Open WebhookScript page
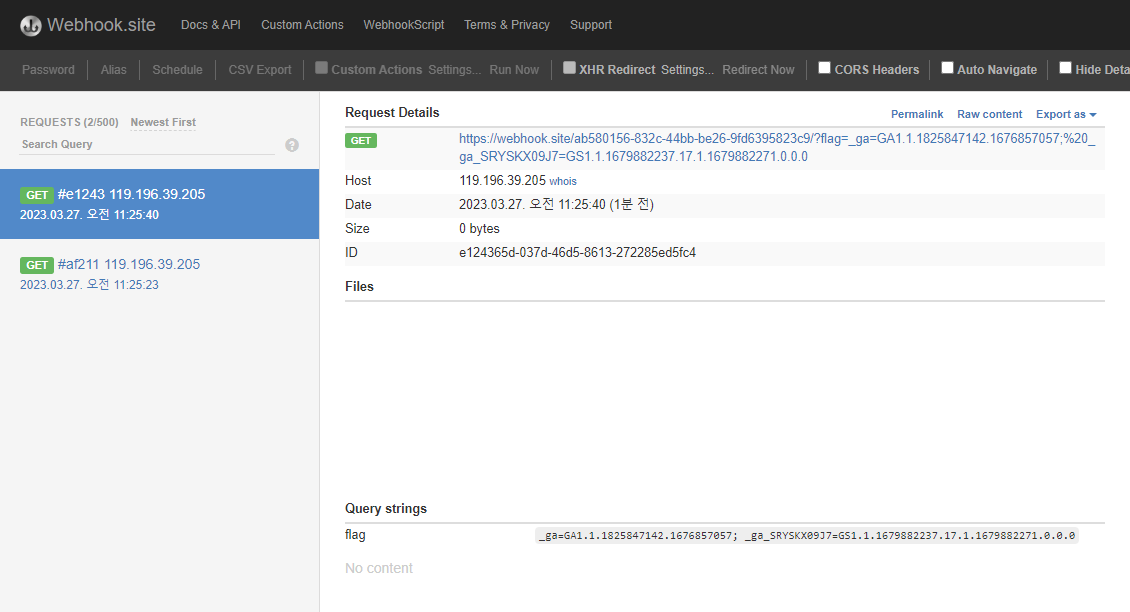Screen dimensions: 1130x612 tap(404, 25)
